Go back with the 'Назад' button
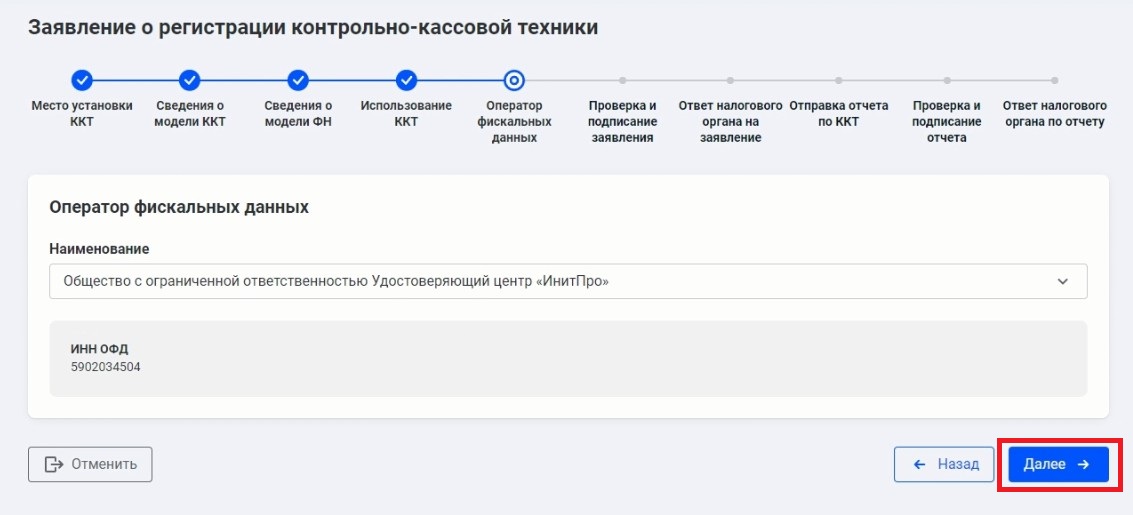Viewport: 1133px width, 515px height. (944, 464)
